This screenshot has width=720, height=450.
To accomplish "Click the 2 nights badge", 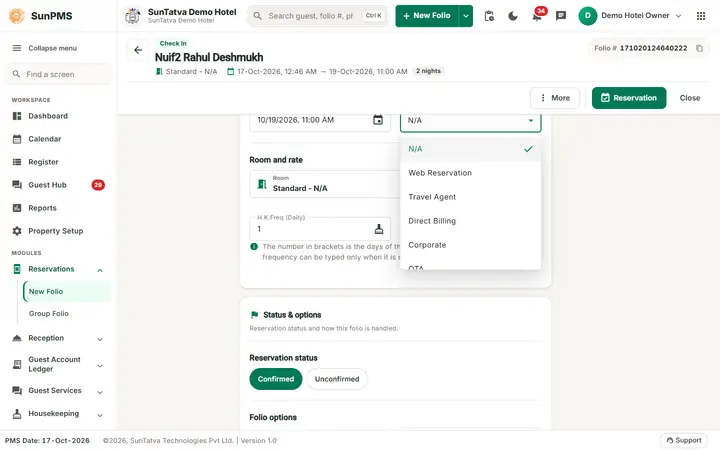I will click(428, 71).
